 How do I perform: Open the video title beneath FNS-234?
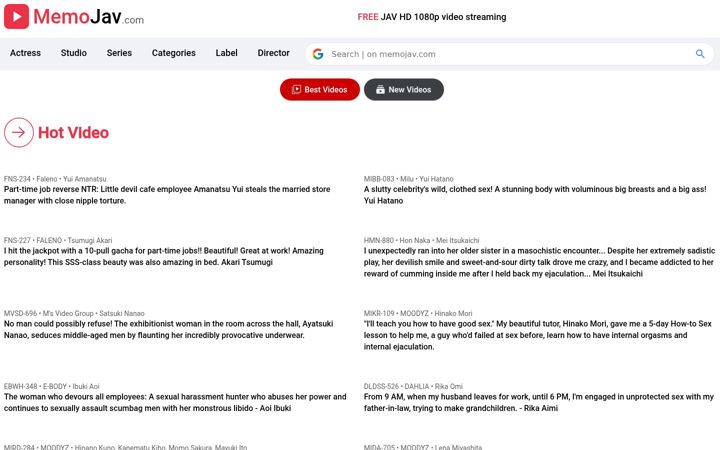pos(167,195)
